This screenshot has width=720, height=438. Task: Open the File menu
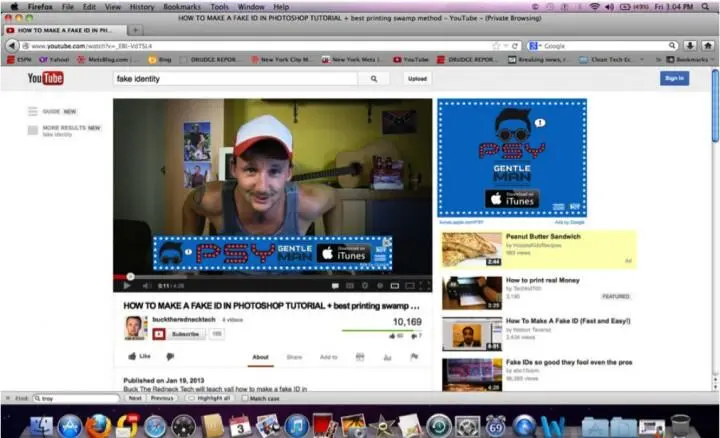pyautogui.click(x=68, y=7)
